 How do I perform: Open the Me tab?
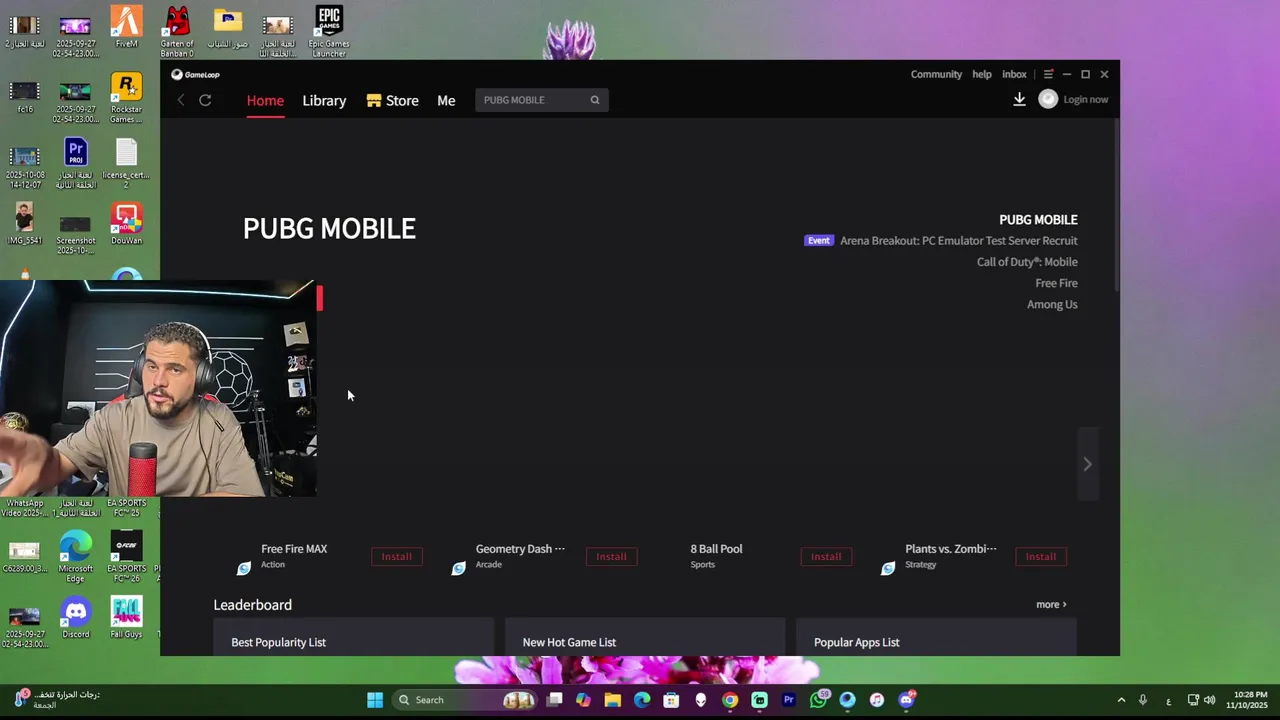(x=446, y=100)
